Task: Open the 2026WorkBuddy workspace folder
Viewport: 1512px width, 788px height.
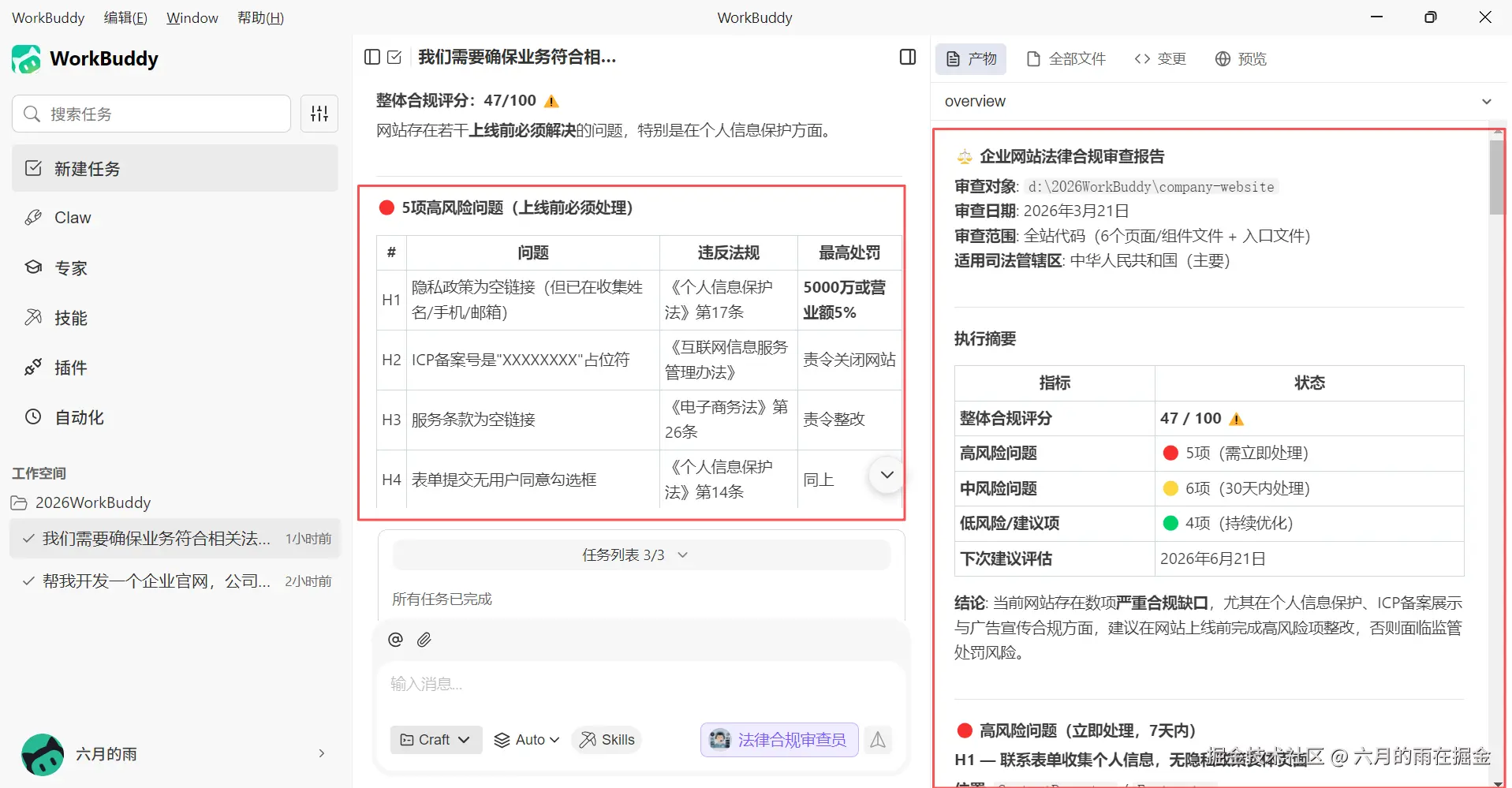Action: 81,502
